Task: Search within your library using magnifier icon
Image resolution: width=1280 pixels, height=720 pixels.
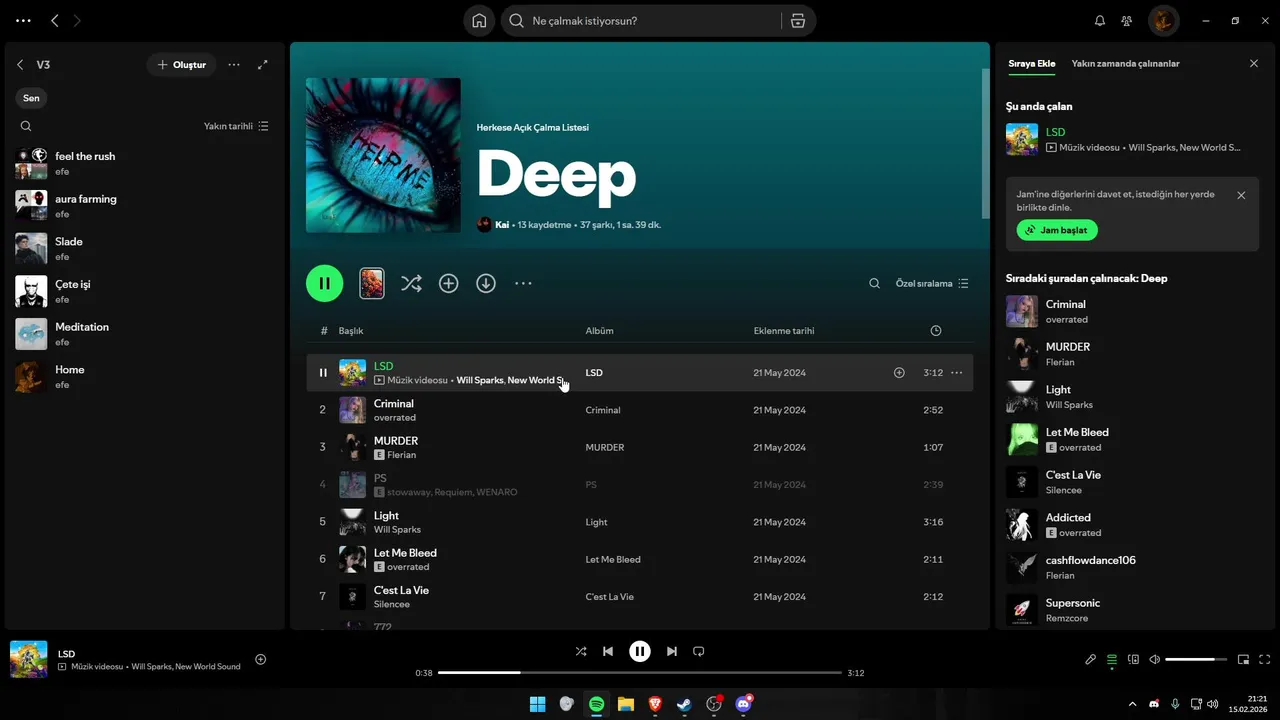Action: pyautogui.click(x=26, y=126)
